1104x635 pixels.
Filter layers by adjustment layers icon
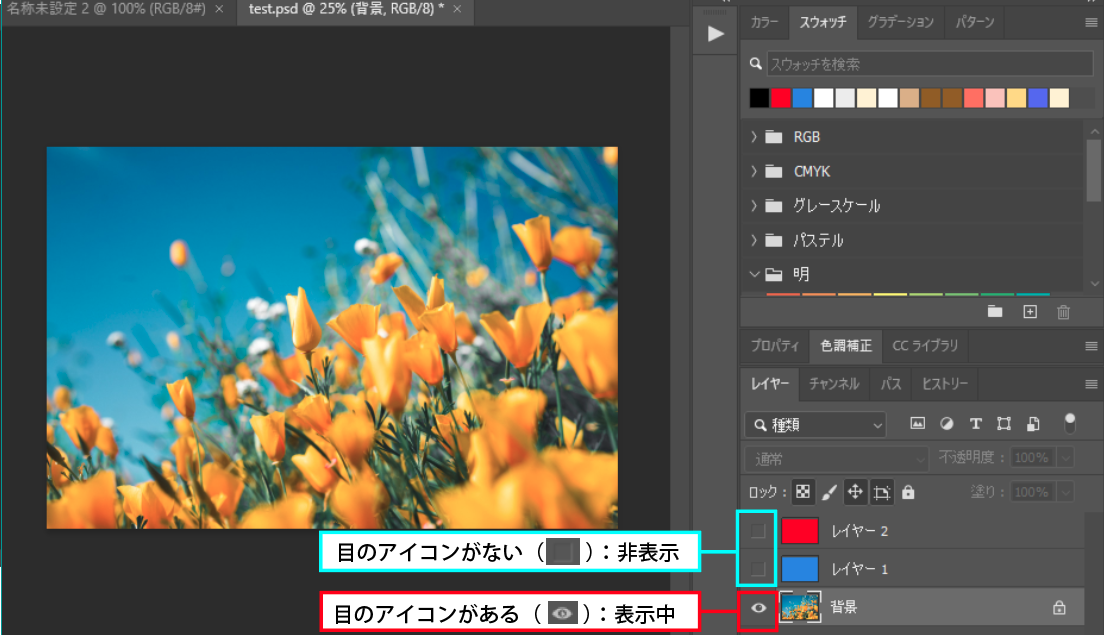click(947, 423)
